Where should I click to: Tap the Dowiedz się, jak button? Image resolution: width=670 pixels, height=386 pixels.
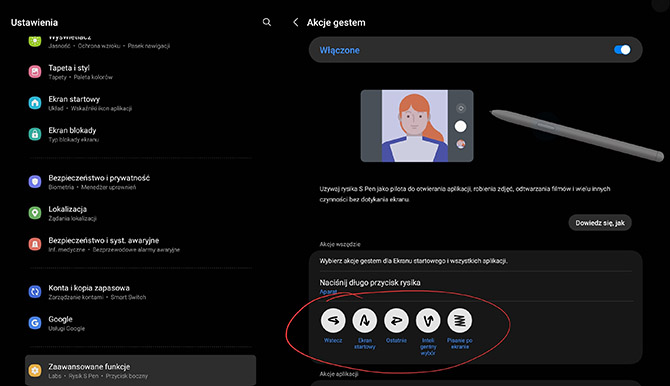(x=600, y=223)
